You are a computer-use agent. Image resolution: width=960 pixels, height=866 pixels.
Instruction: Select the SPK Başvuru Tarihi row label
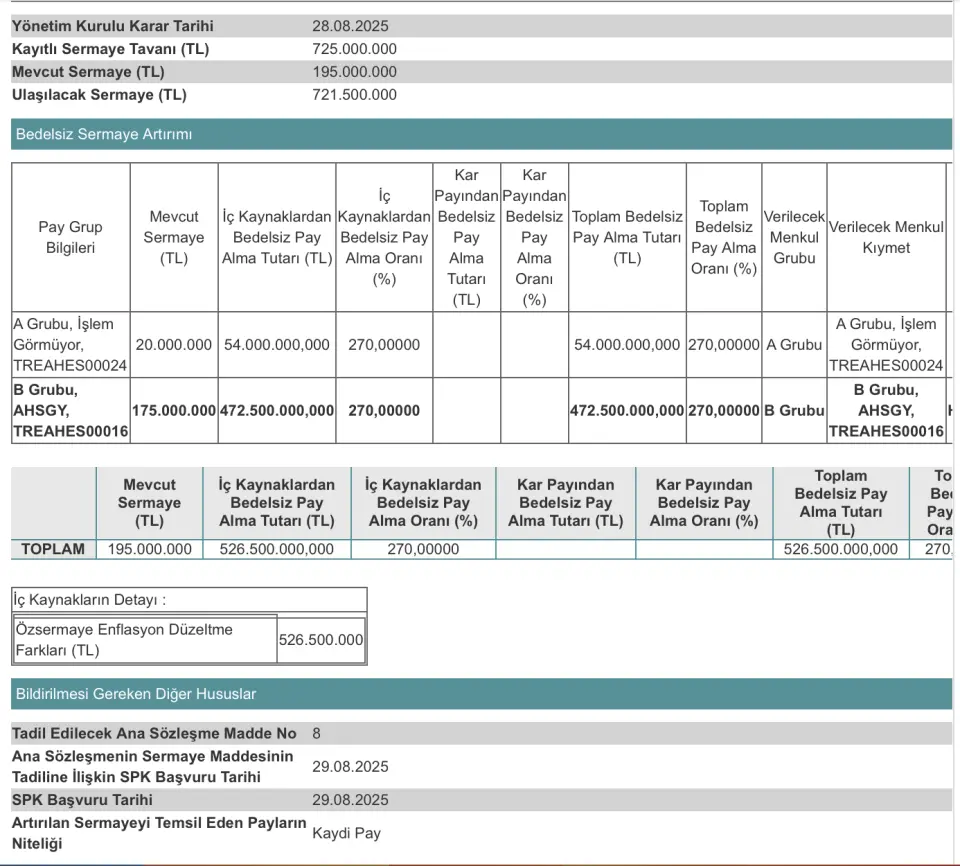pos(82,800)
